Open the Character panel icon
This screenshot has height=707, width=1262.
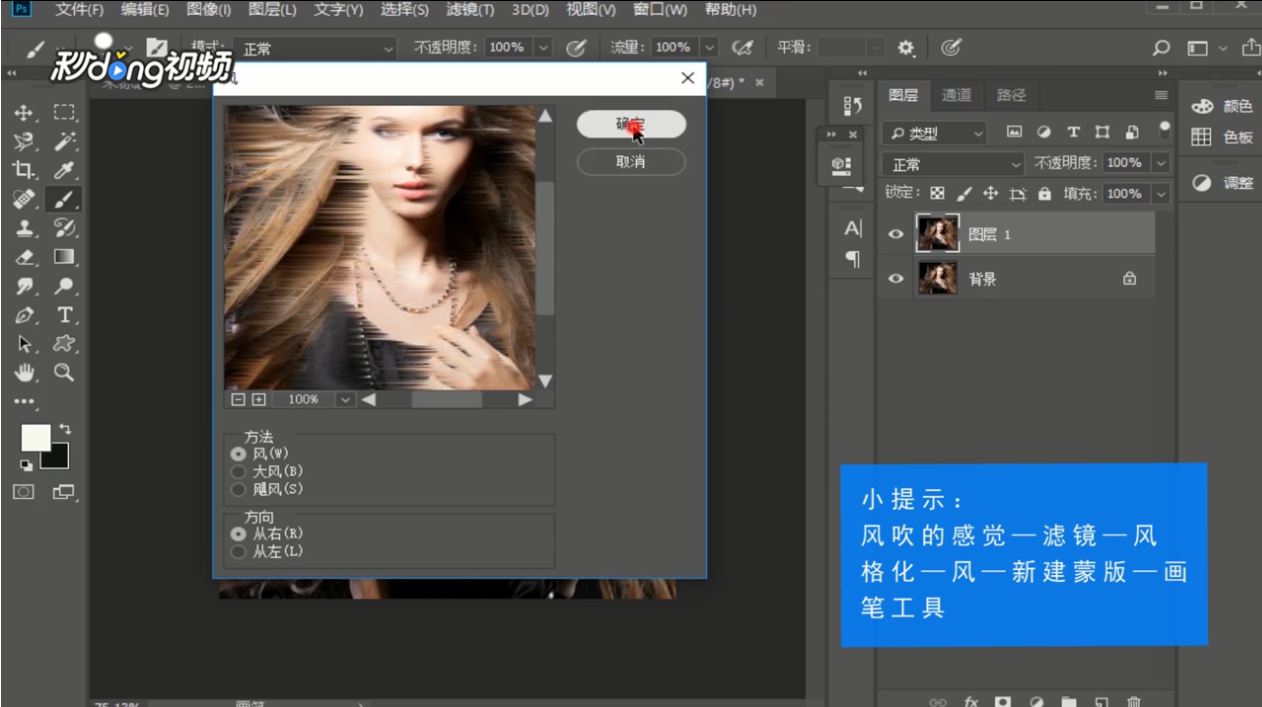[x=853, y=228]
